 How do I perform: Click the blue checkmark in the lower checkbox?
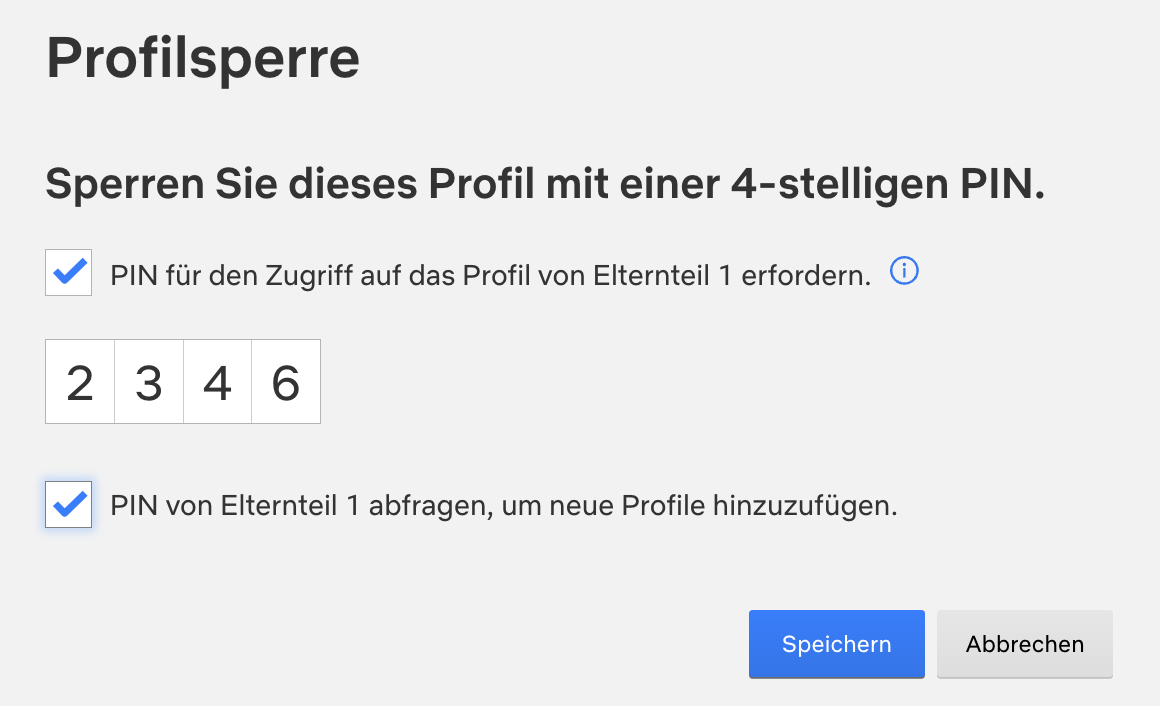point(70,504)
